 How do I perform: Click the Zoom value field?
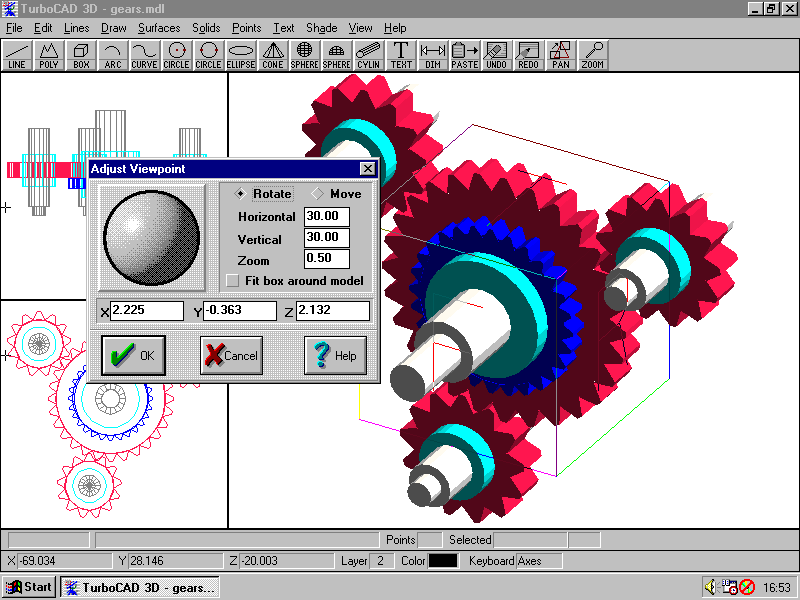point(327,258)
